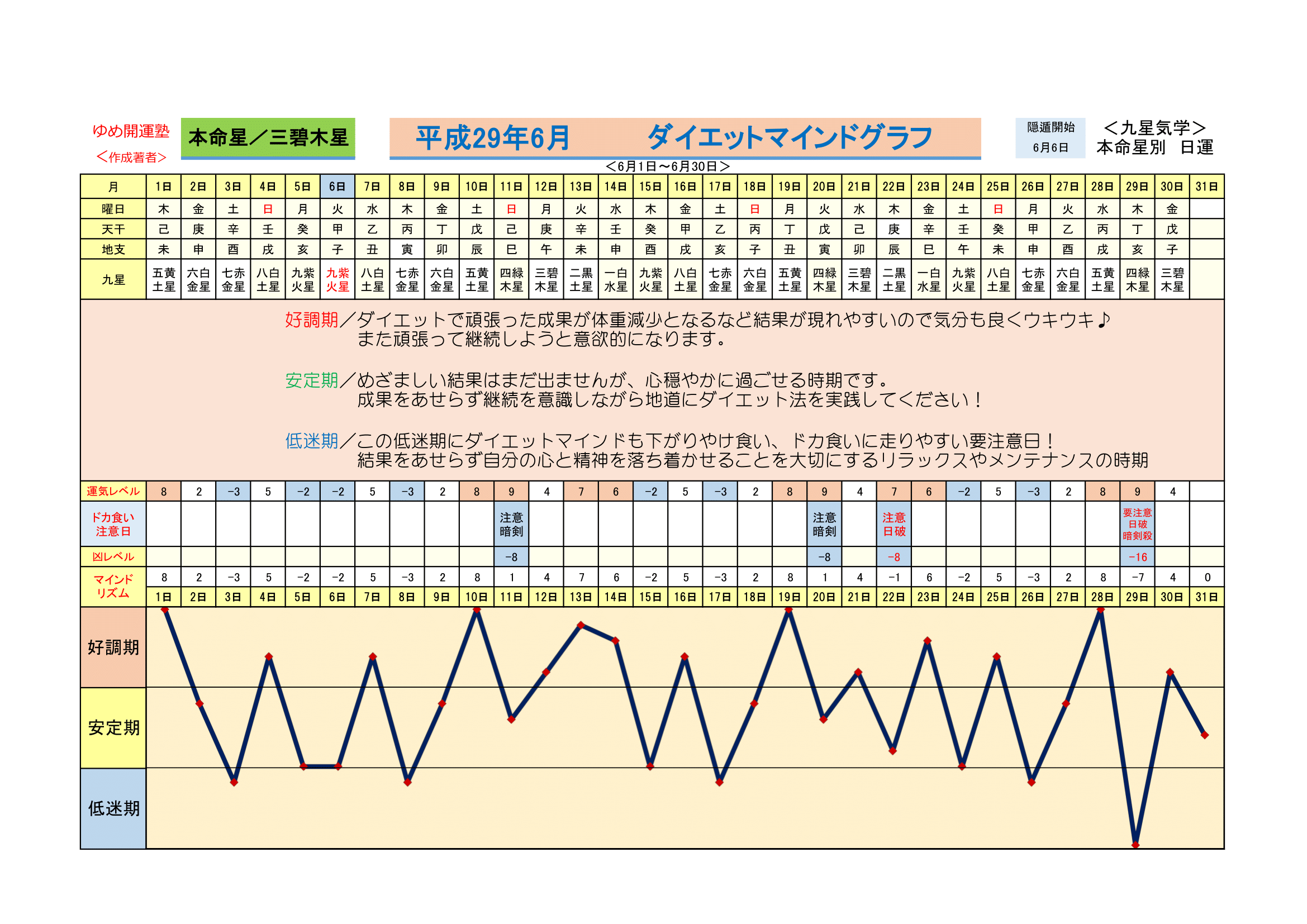Select the ドカ食い注意日 row header

tap(113, 524)
